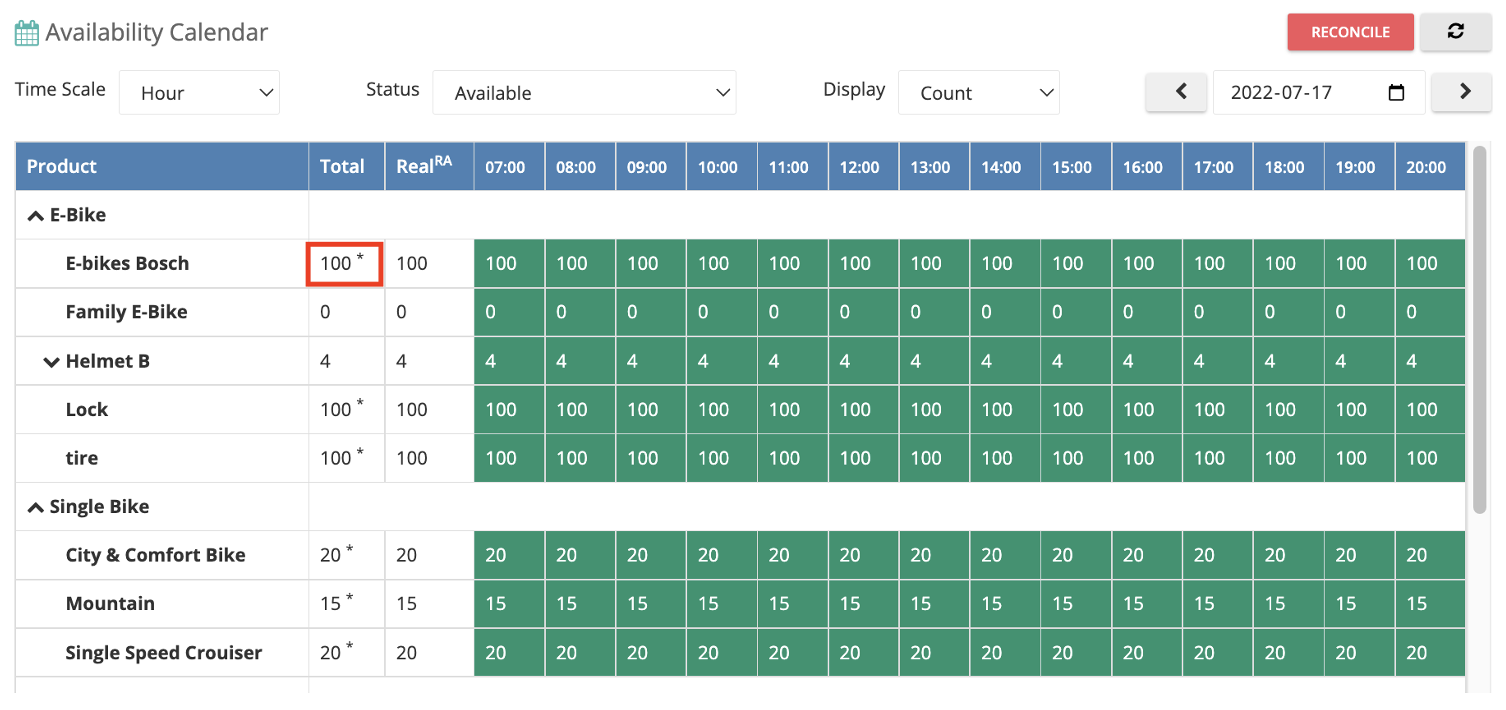This screenshot has width=1506, height=710.
Task: Open date picker calendar icon
Action: coord(1397,93)
